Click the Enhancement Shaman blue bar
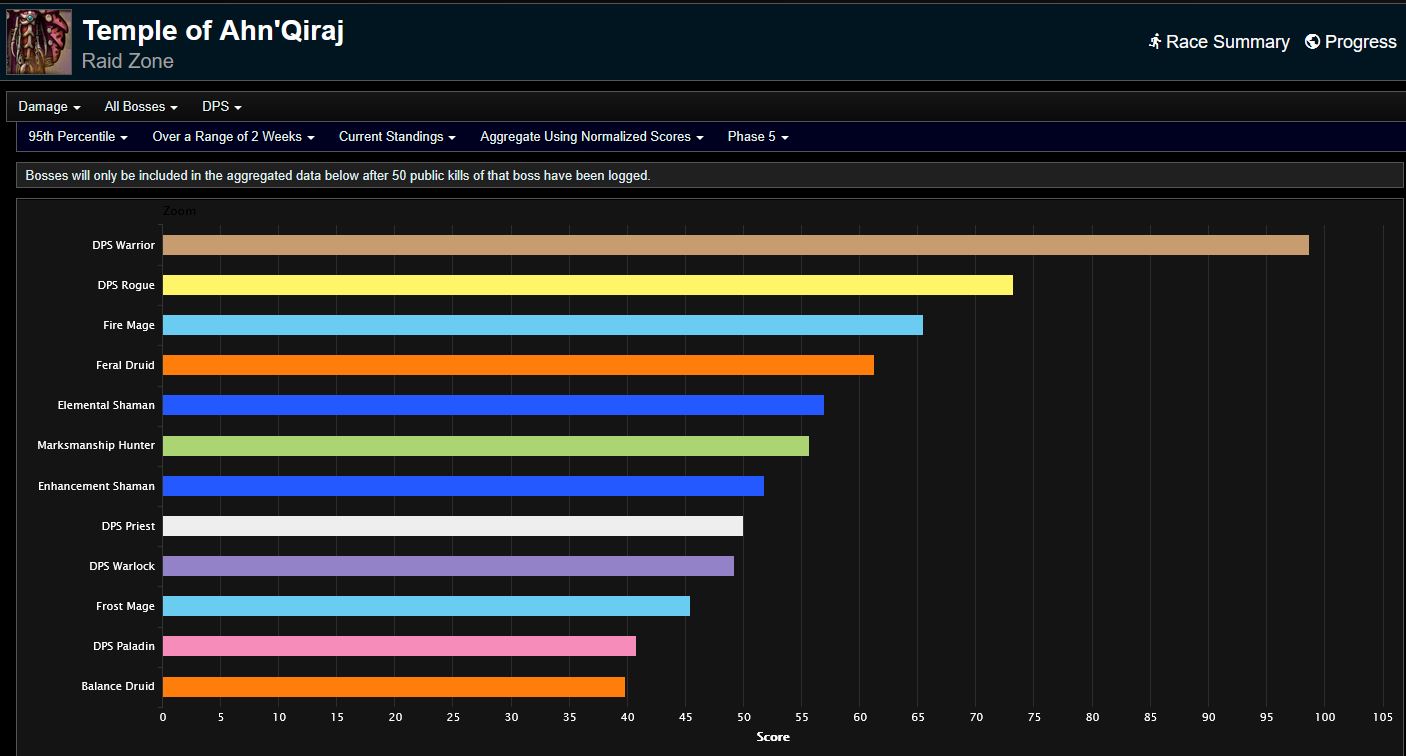 pyautogui.click(x=463, y=486)
